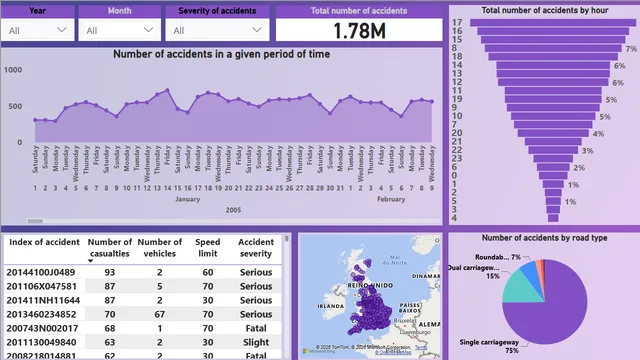Click the 67 vehicles cell
Viewport: 640px width, 360px height.
pyautogui.click(x=160, y=314)
